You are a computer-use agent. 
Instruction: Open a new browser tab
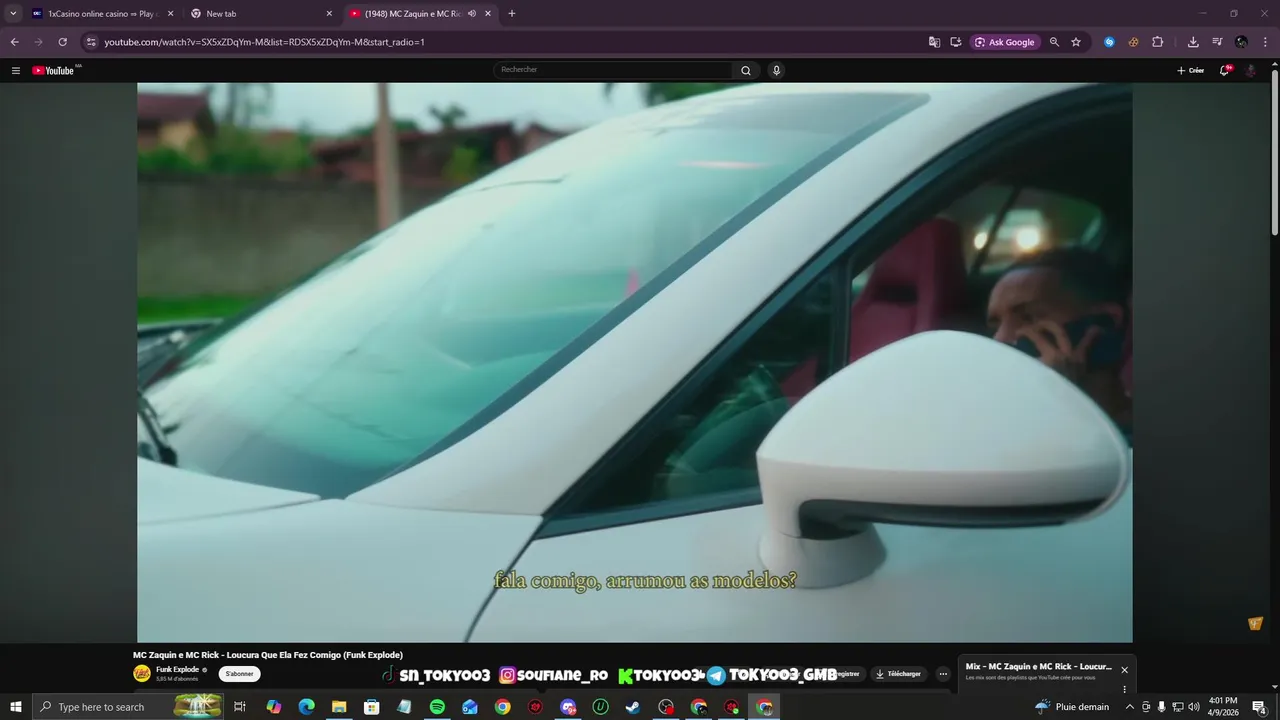512,14
